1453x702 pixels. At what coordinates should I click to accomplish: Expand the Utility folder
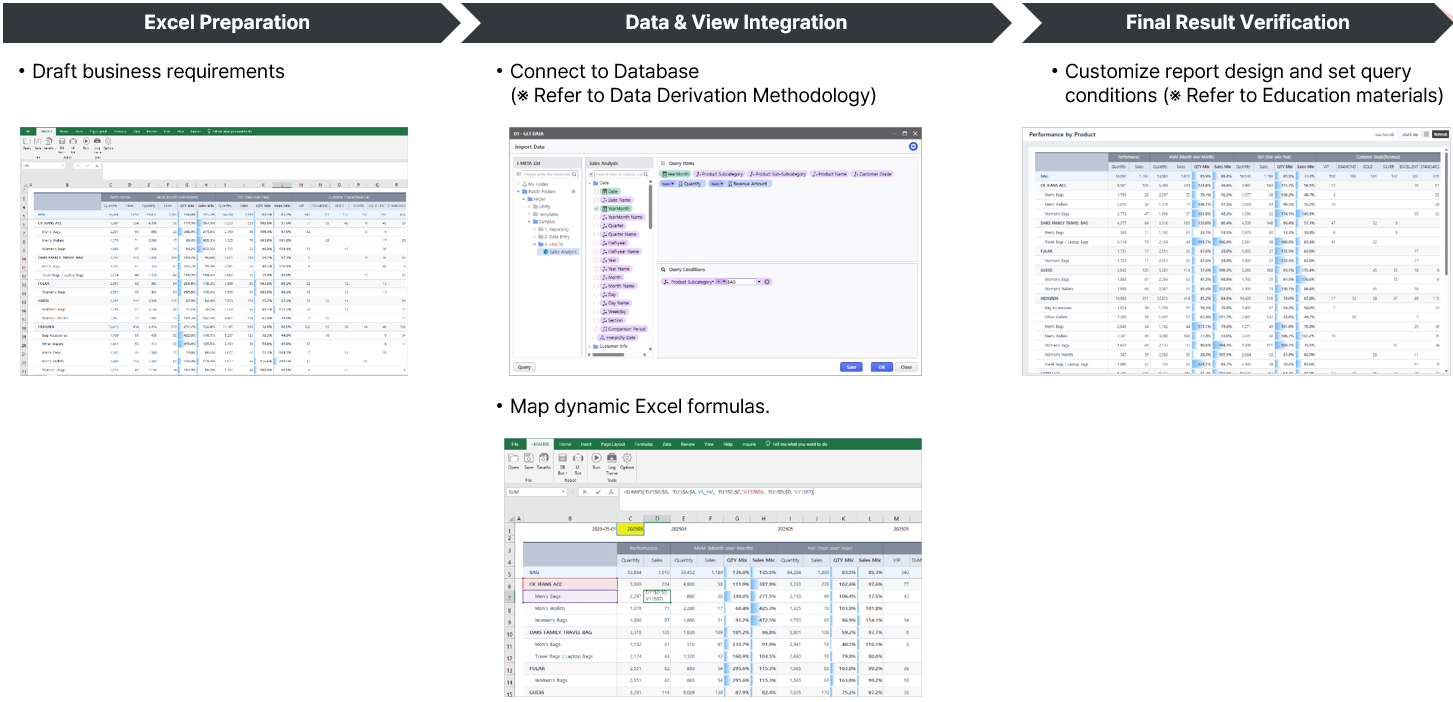click(x=529, y=207)
